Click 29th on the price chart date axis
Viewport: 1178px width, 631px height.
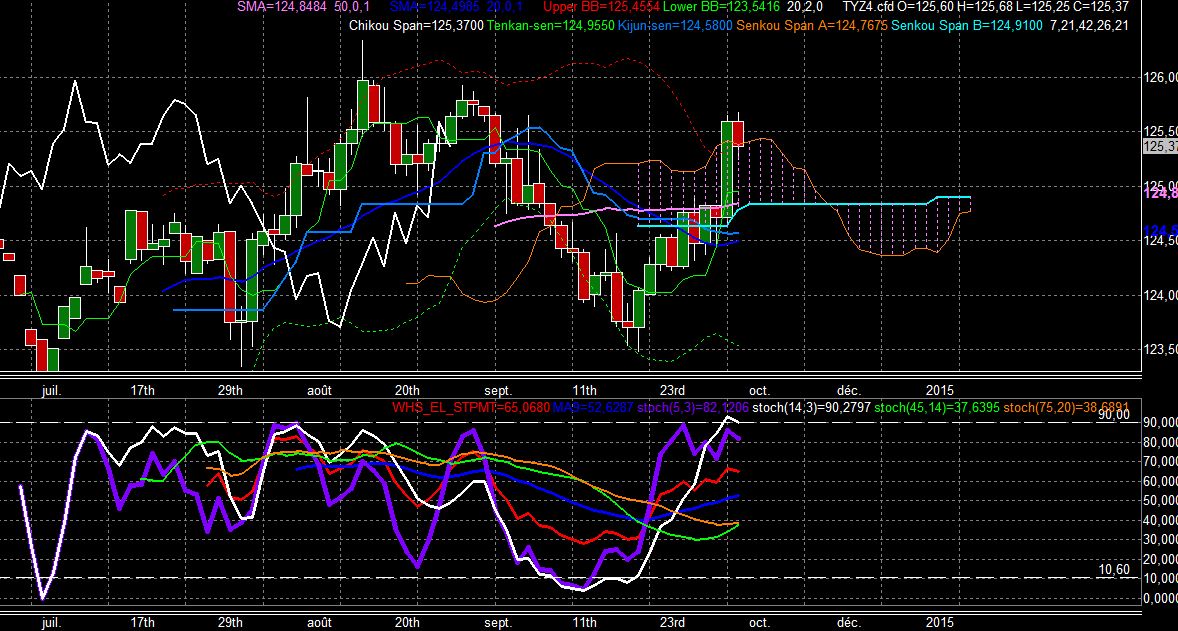click(x=231, y=390)
